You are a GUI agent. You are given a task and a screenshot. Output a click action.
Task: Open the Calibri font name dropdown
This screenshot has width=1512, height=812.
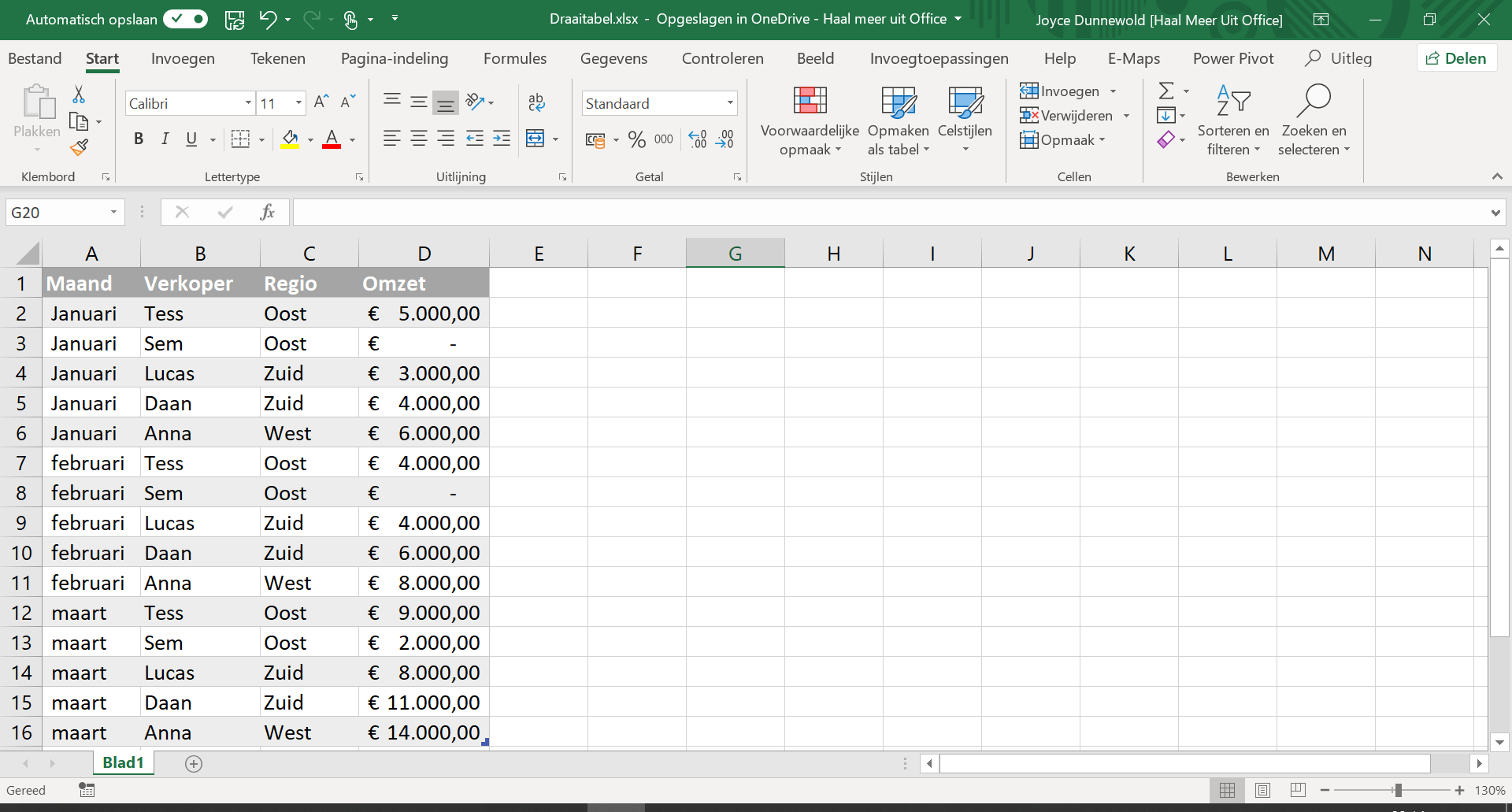[248, 102]
